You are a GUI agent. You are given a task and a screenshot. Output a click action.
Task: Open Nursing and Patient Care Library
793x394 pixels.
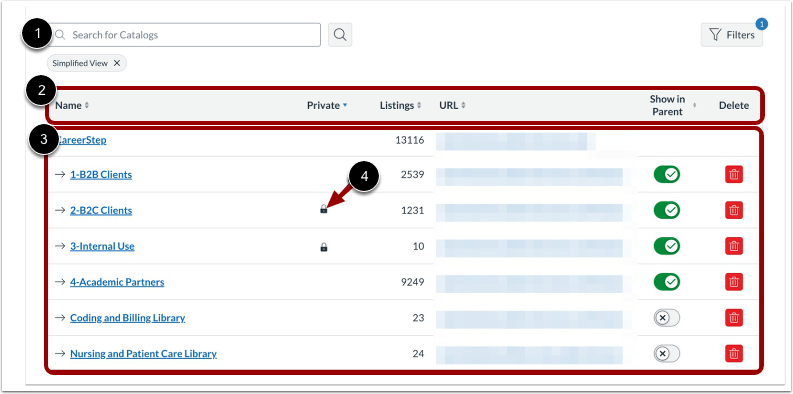click(143, 354)
